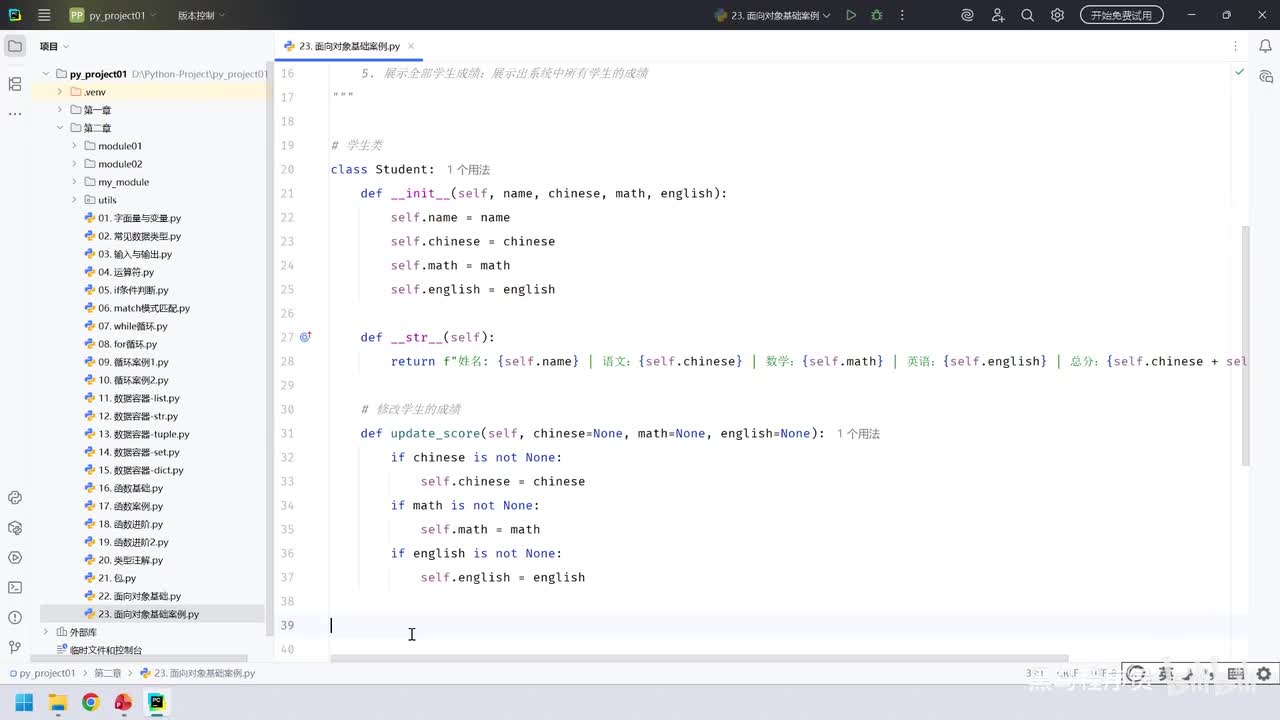Expand the utils folder
Image resolution: width=1280 pixels, height=720 pixels.
pos(74,200)
